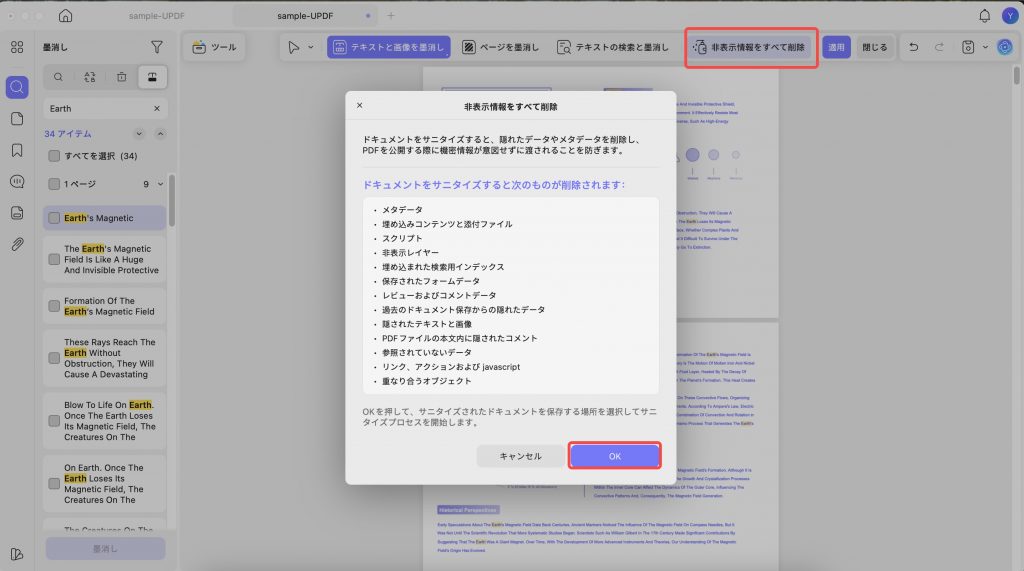
Task: Open the Tools menu button
Action: click(215, 47)
